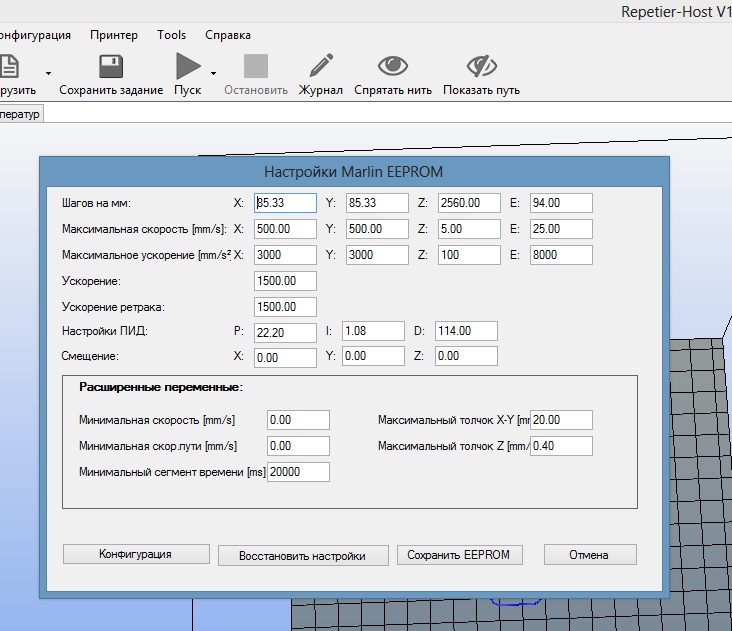Cancel the dialog with Отмена button
The height and width of the screenshot is (631, 732).
(x=590, y=555)
